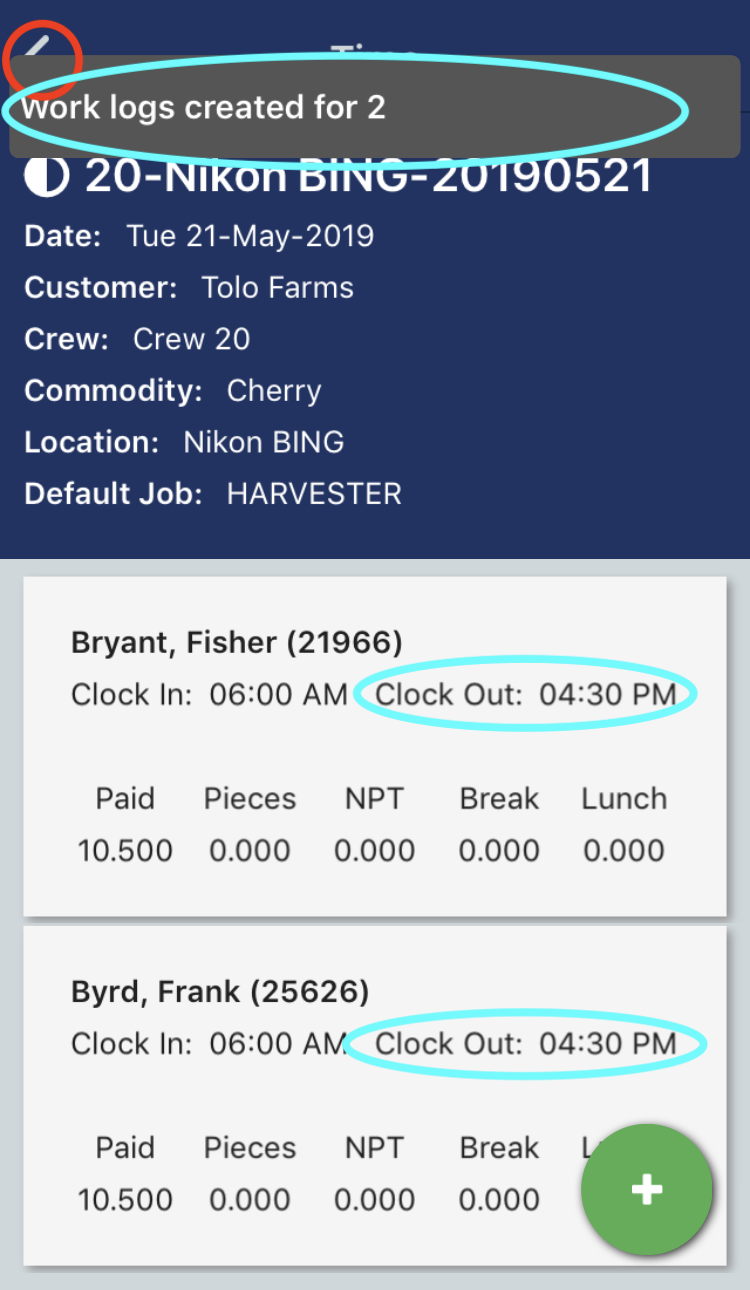Select the 20-Nikon BING-20190521 title
750x1290 pixels.
coord(368,177)
